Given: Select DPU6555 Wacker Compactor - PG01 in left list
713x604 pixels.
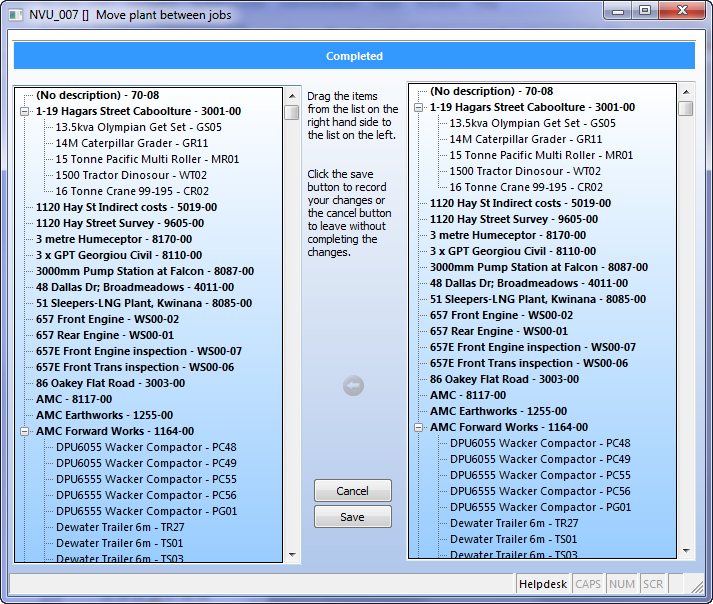Looking at the screenshot, I should point(146,511).
